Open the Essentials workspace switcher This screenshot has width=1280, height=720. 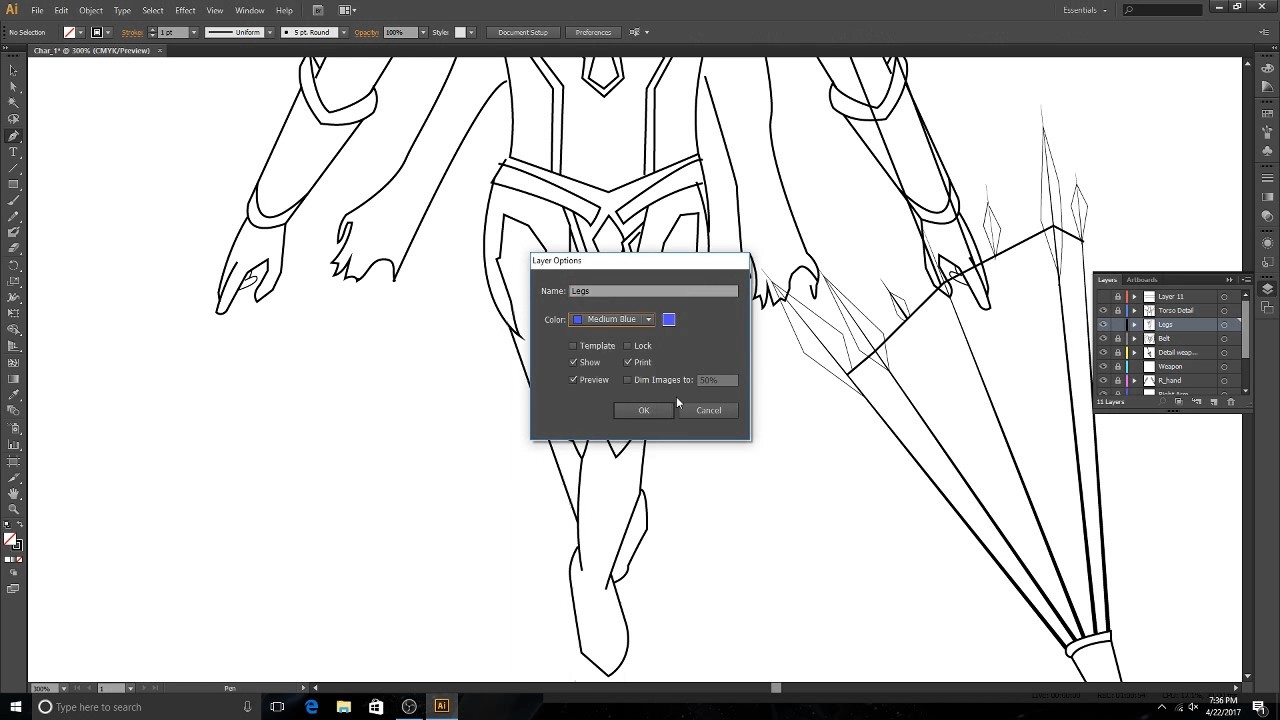pos(1084,10)
